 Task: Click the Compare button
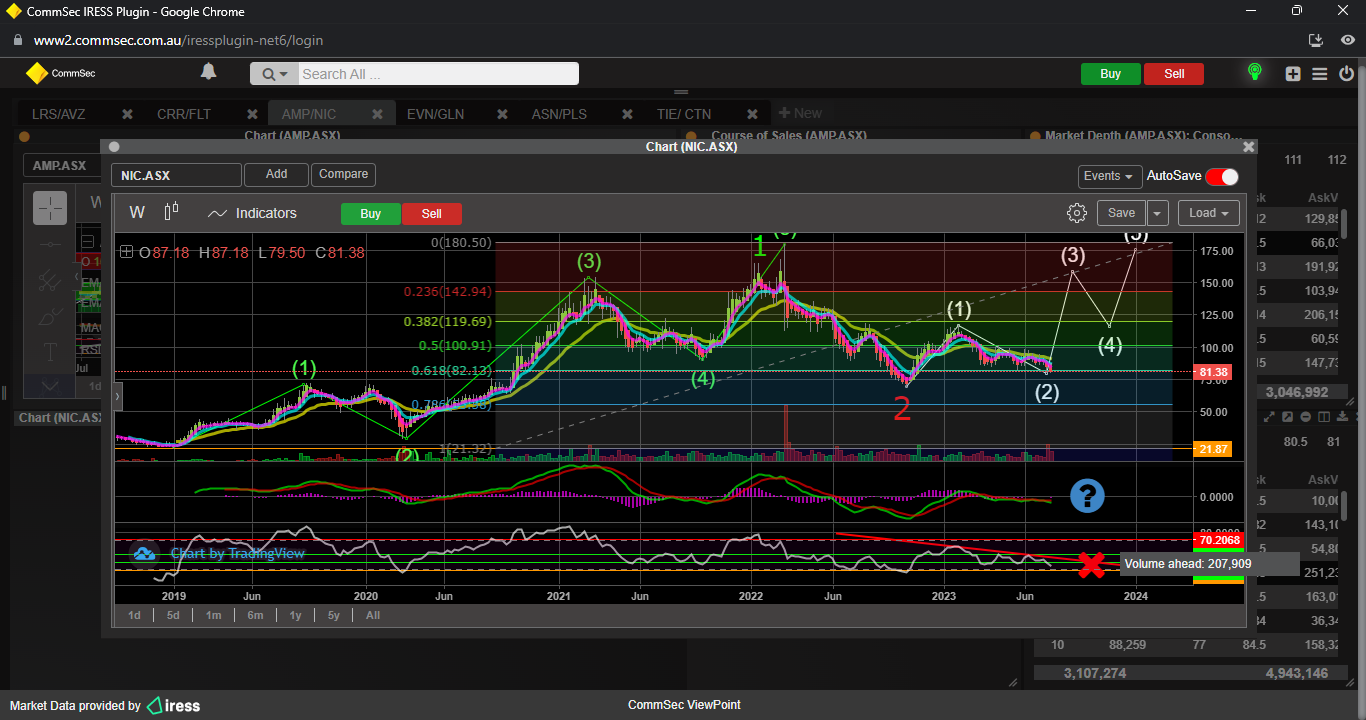pyautogui.click(x=343, y=174)
